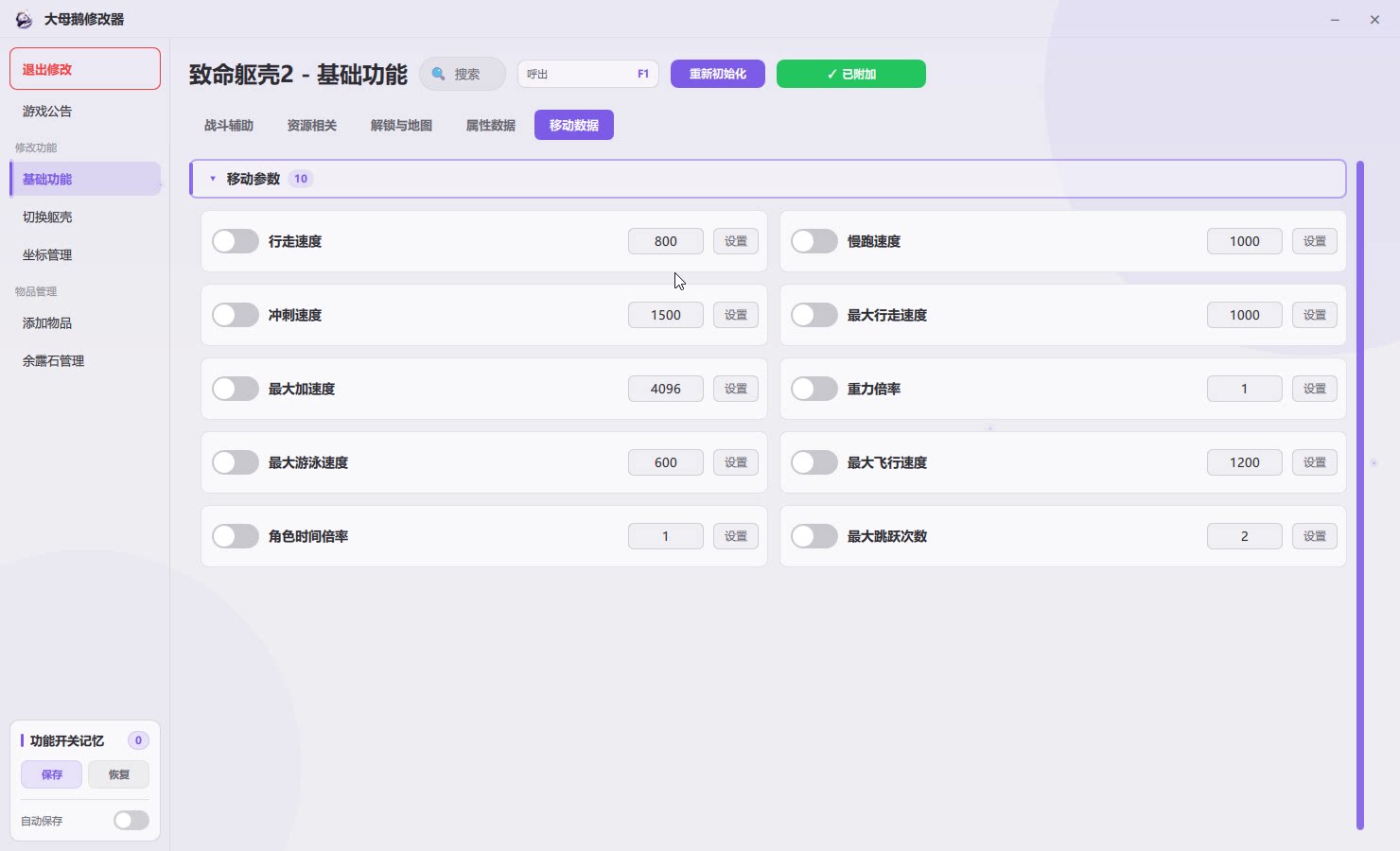The height and width of the screenshot is (851, 1400).
Task: Edit the 最大跳跃次数 value field
Action: click(1245, 536)
